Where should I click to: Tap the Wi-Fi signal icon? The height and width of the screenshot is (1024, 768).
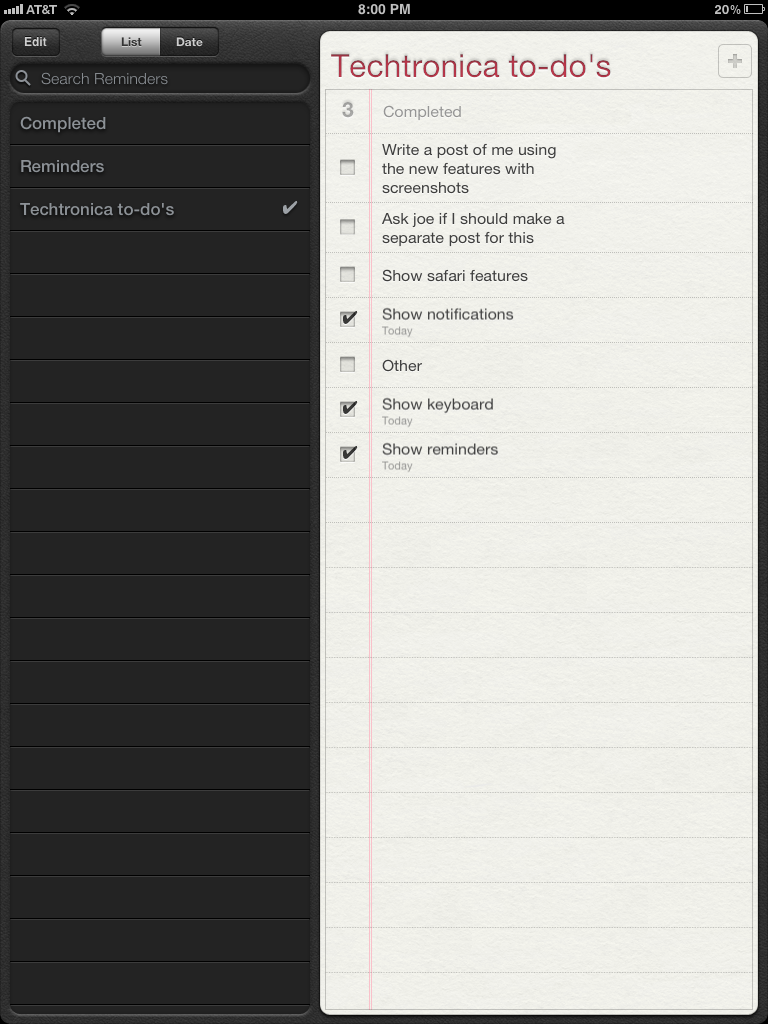72,10
